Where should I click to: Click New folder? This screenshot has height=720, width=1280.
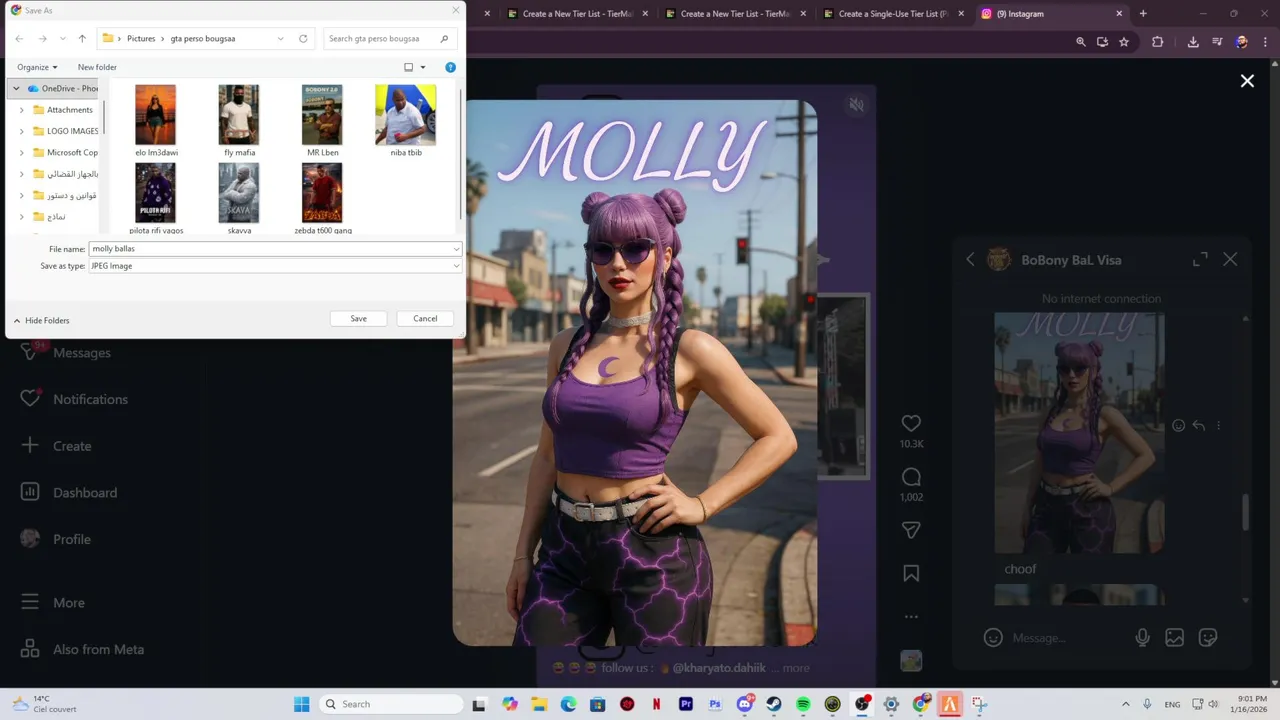pyautogui.click(x=97, y=67)
